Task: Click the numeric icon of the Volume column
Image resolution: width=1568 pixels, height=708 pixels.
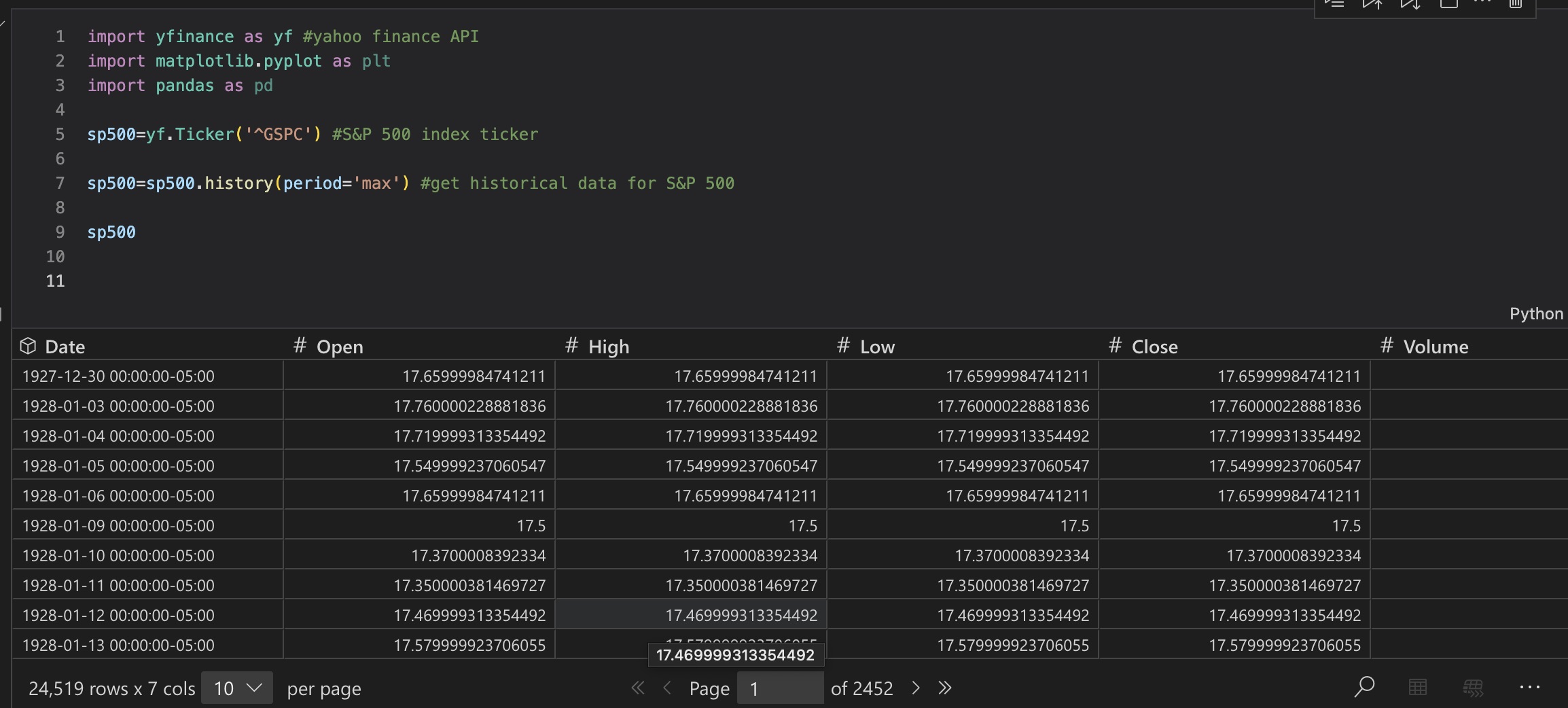Action: tap(1387, 346)
